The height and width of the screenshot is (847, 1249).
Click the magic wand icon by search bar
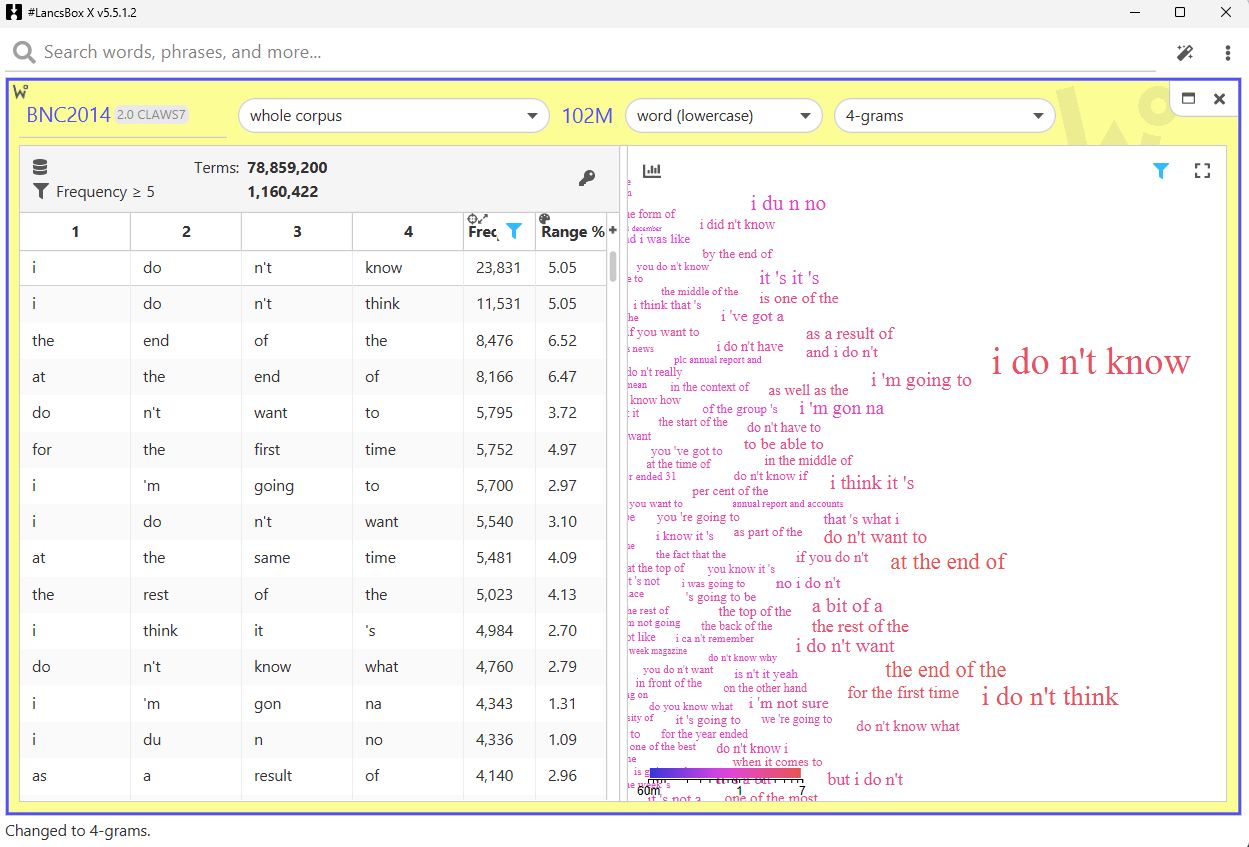click(1185, 53)
